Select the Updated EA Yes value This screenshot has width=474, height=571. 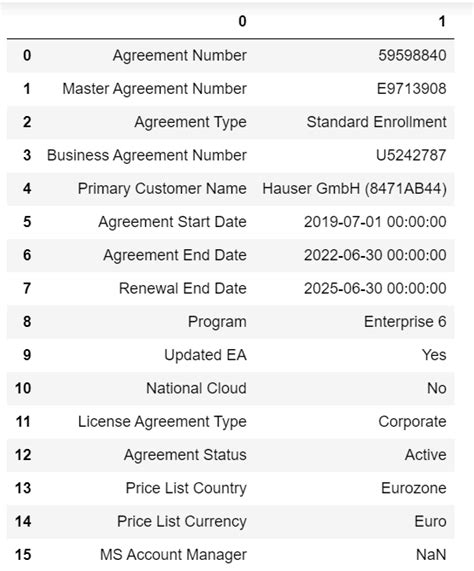pyautogui.click(x=434, y=355)
